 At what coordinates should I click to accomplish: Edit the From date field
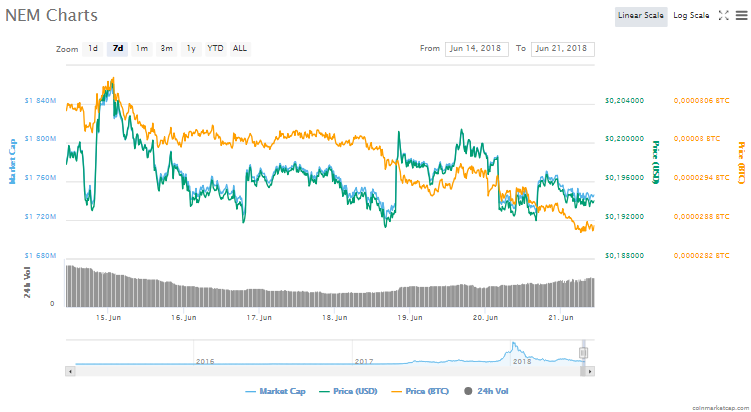click(477, 49)
